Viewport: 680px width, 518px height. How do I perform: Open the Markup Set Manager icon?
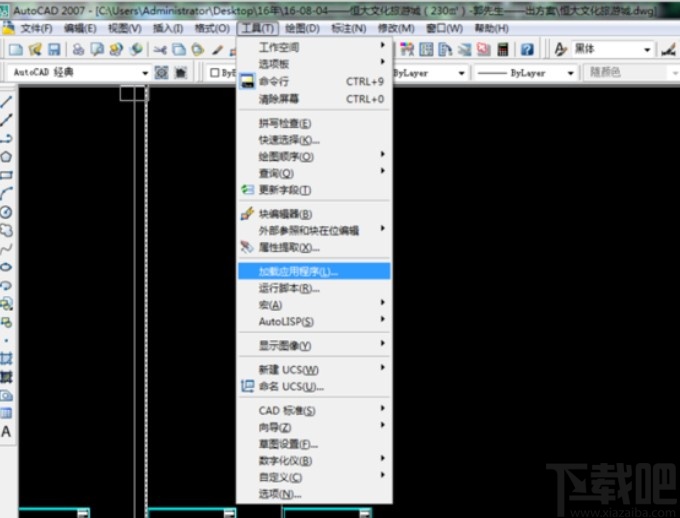tap(484, 49)
